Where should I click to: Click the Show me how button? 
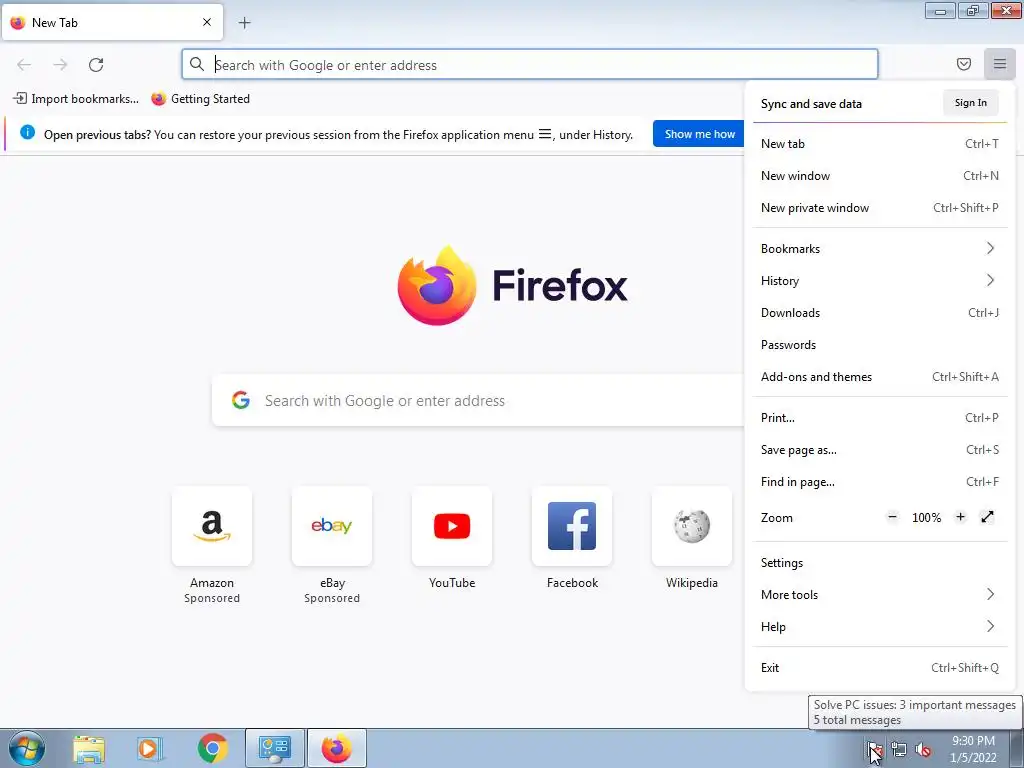point(699,134)
